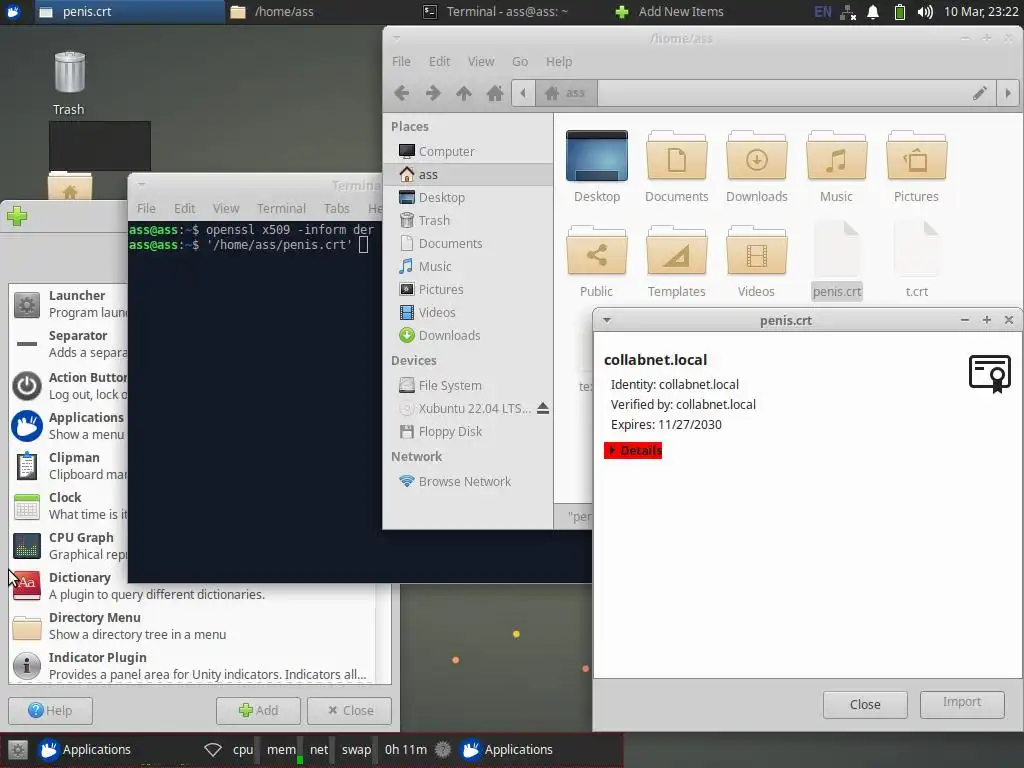Open the Music folder icon in the file pane
The width and height of the screenshot is (1024, 768).
point(836,157)
